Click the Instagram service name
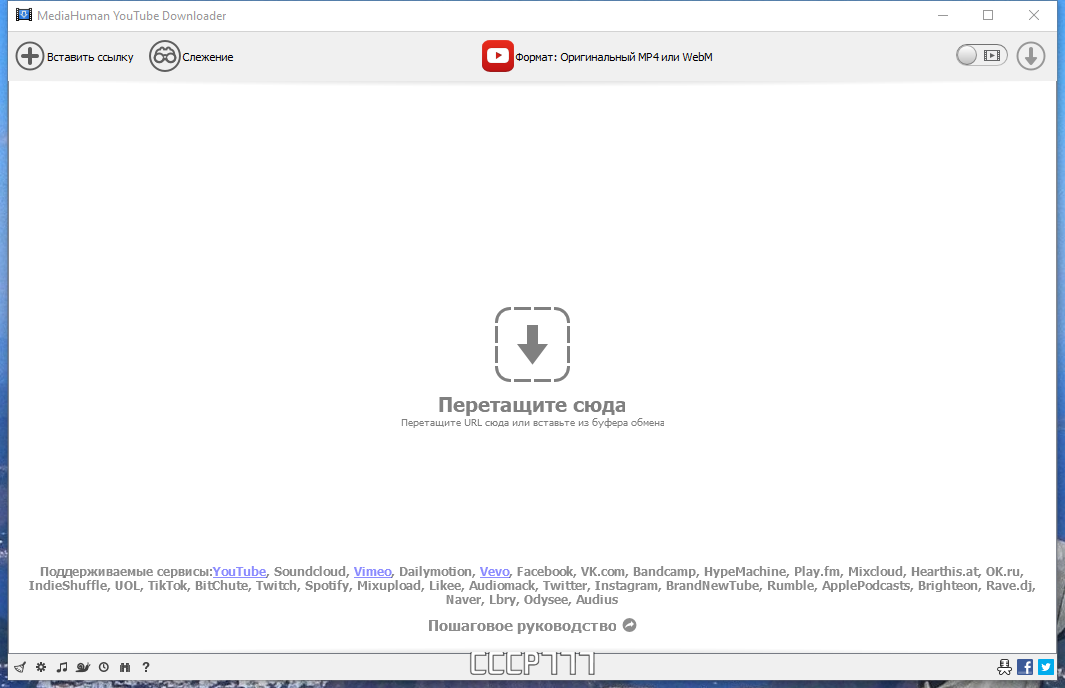This screenshot has width=1065, height=688. 626,585
